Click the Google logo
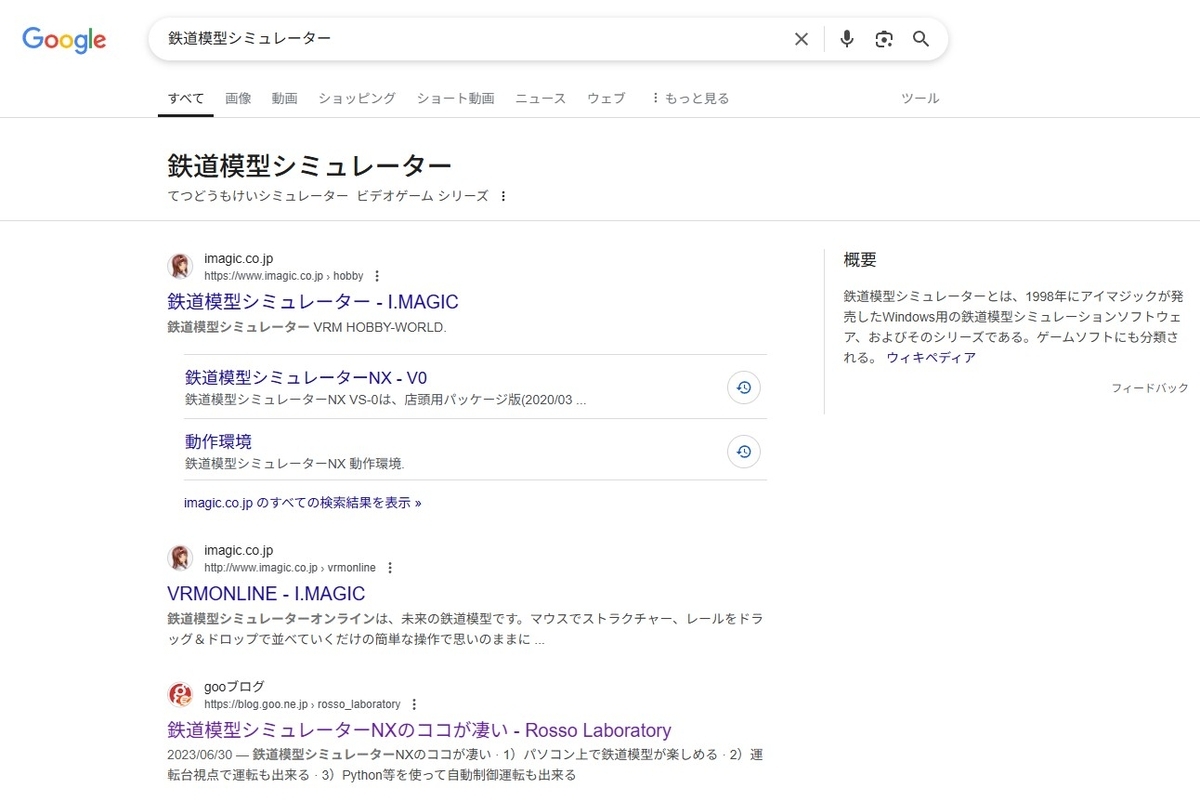The height and width of the screenshot is (801, 1200). pyautogui.click(x=64, y=39)
